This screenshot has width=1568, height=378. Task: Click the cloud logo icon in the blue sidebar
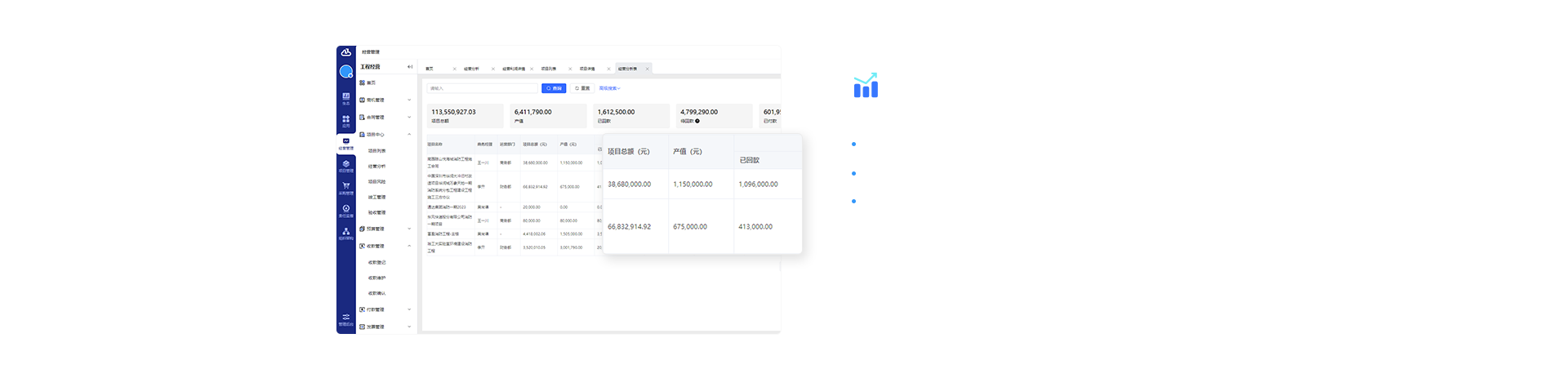point(346,52)
